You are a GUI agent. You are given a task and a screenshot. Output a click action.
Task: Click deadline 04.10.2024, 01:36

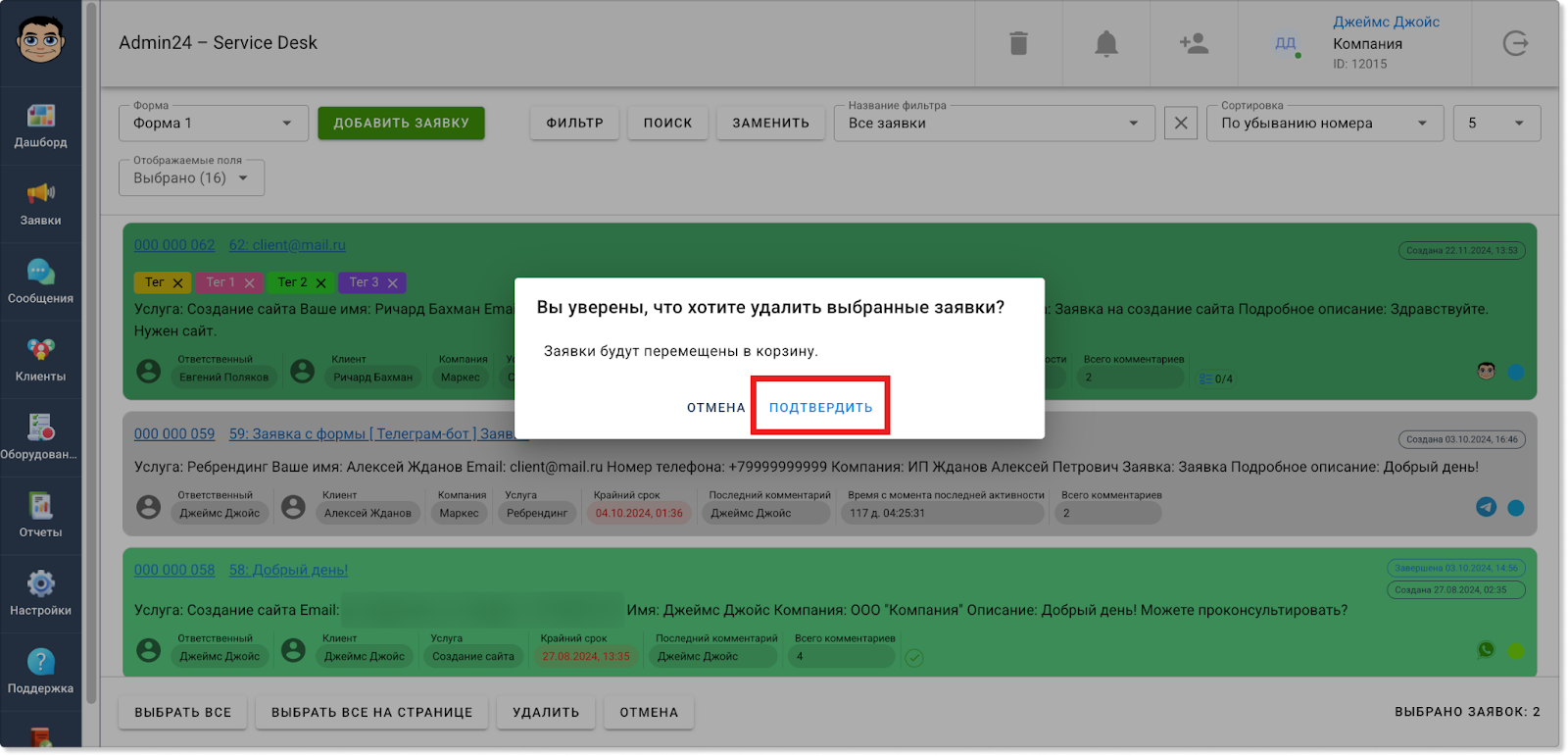[639, 513]
